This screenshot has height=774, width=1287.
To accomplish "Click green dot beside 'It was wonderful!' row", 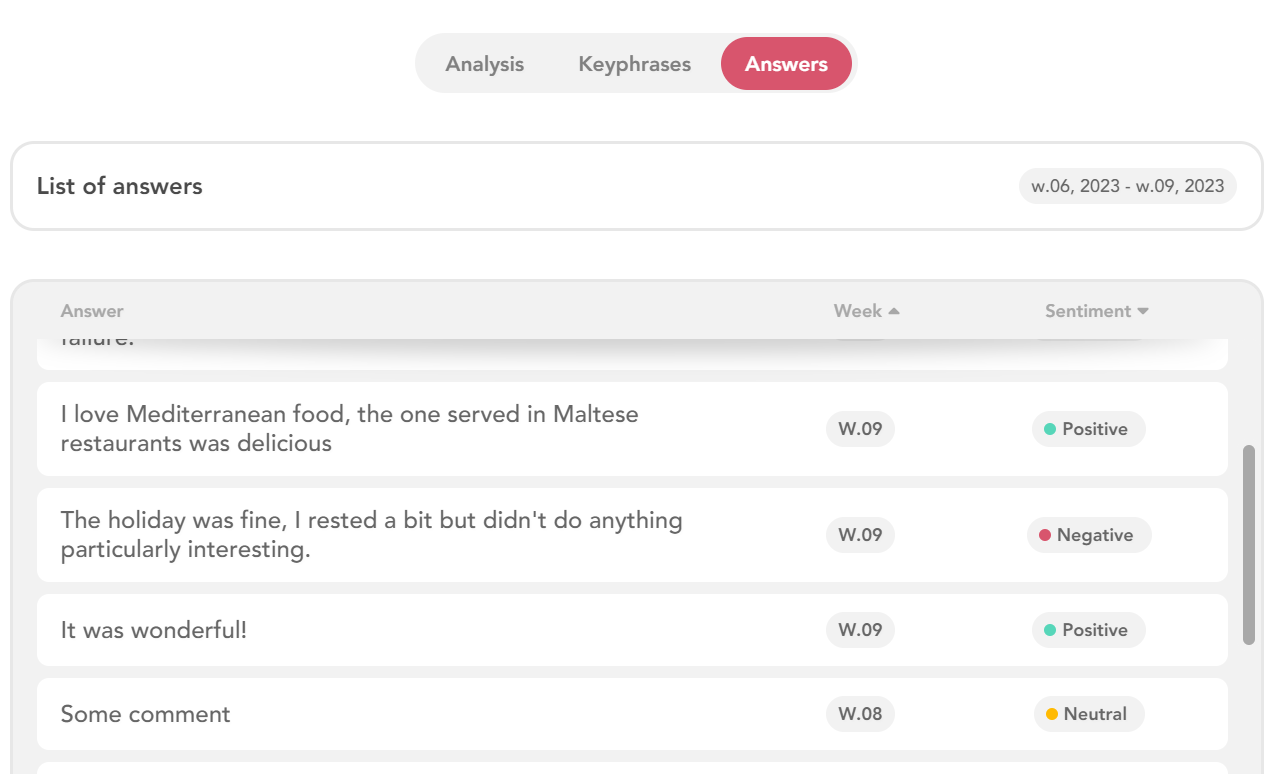I will [x=1050, y=630].
